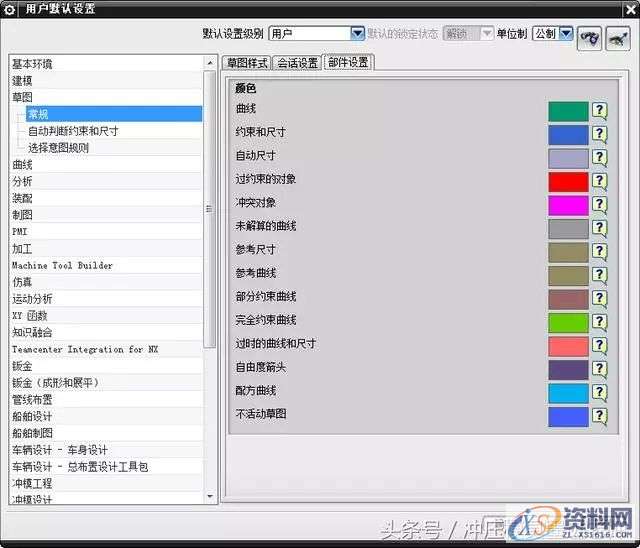Screen dimensions: 640x548
Task: Open help for 参考曲线 color
Action: click(599, 275)
